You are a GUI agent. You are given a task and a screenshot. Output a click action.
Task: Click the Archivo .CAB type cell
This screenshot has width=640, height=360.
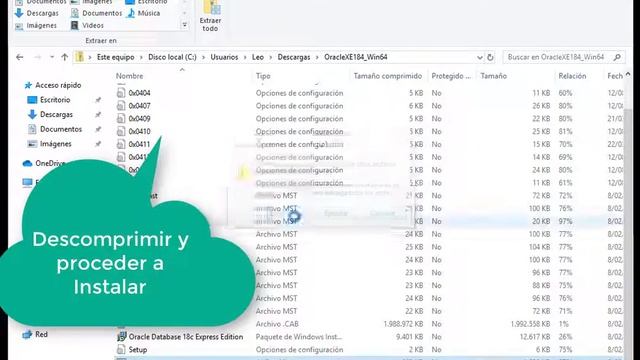(277, 324)
